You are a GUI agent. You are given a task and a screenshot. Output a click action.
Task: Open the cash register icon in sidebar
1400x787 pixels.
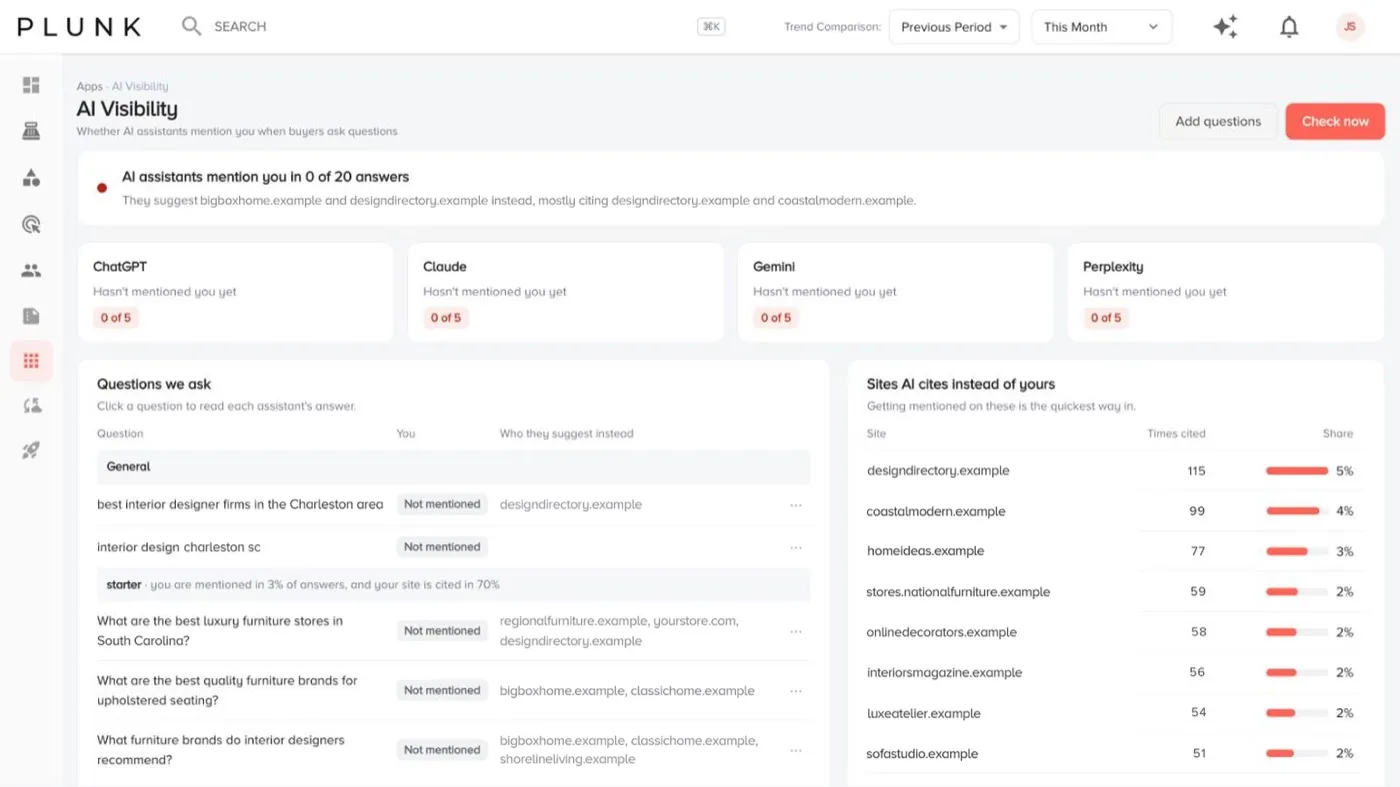(31, 131)
